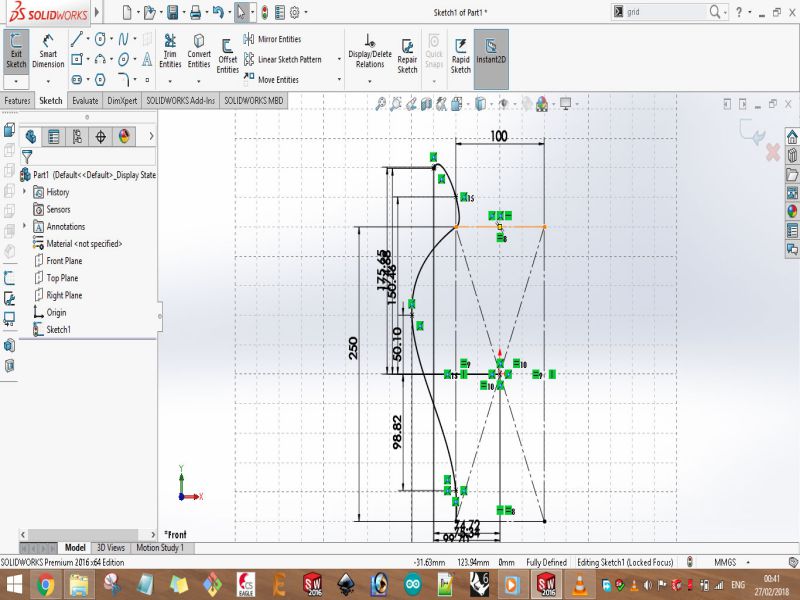This screenshot has height=600, width=800.
Task: Click the feature tree filter icon
Action: click(27, 156)
